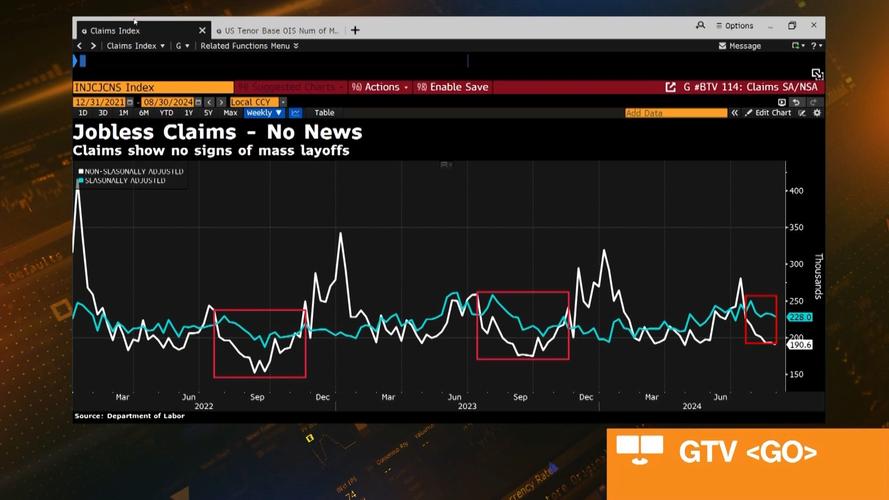This screenshot has width=889, height=500.
Task: Open end date calendar picker for 08/30/2024
Action: 198,102
